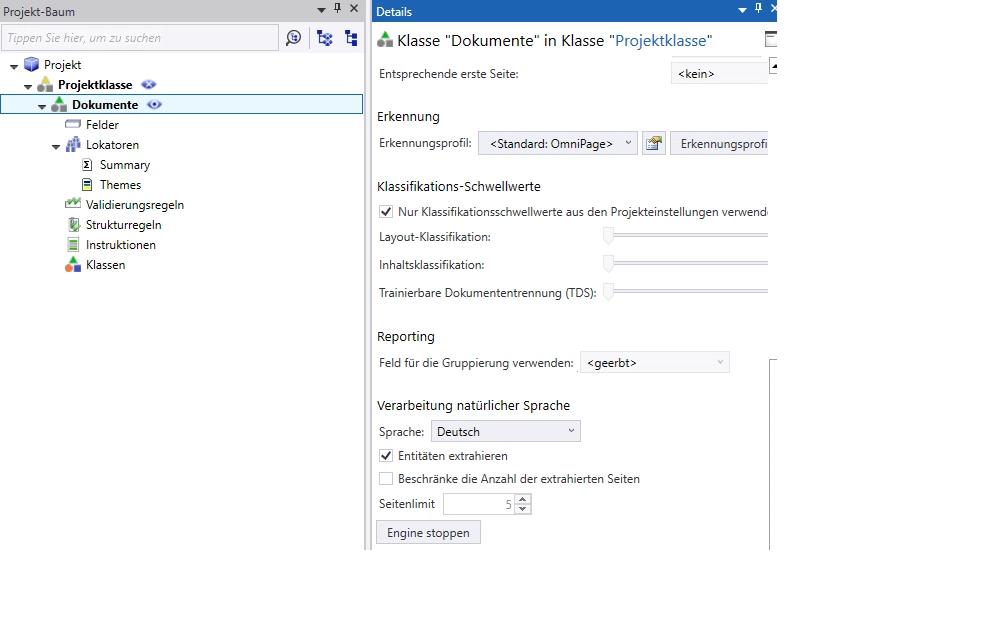1008x630 pixels.
Task: Click into the Projekt-Baum search field
Action: 140,38
